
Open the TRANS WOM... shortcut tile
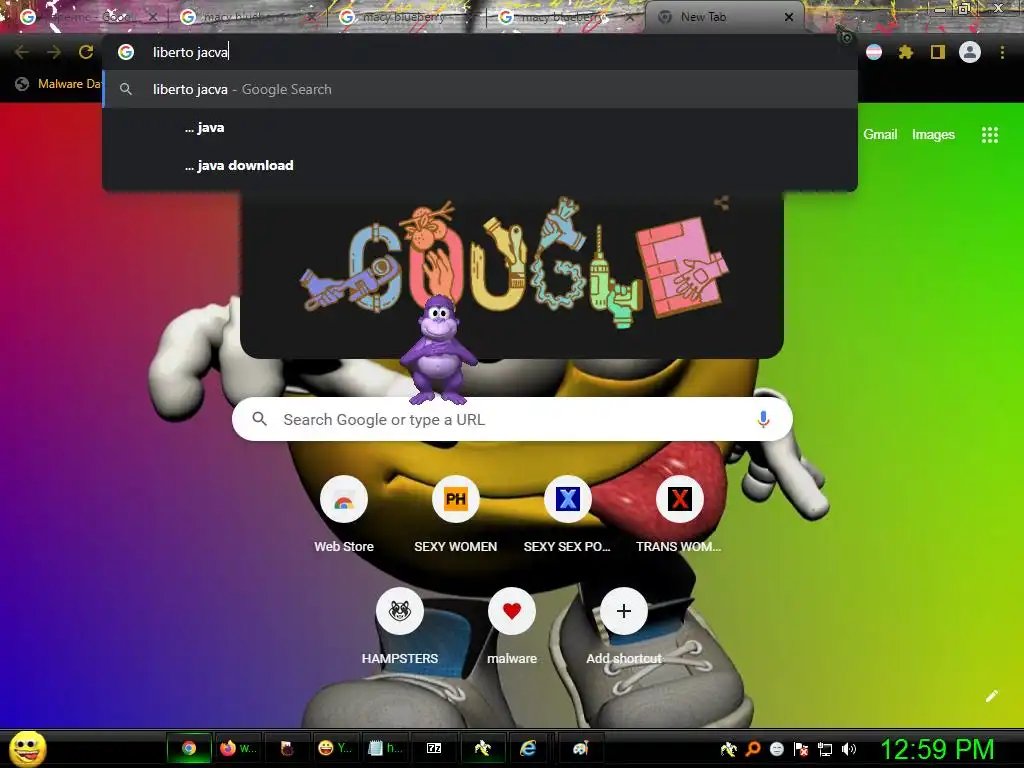(679, 515)
